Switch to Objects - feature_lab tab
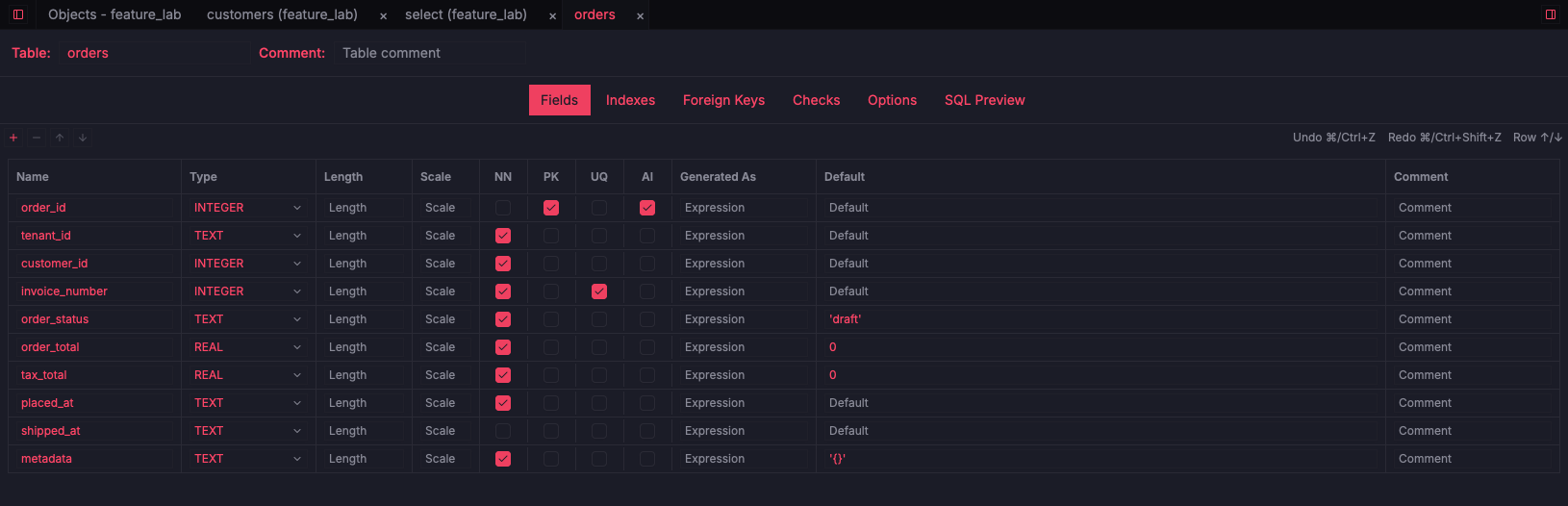 (114, 14)
